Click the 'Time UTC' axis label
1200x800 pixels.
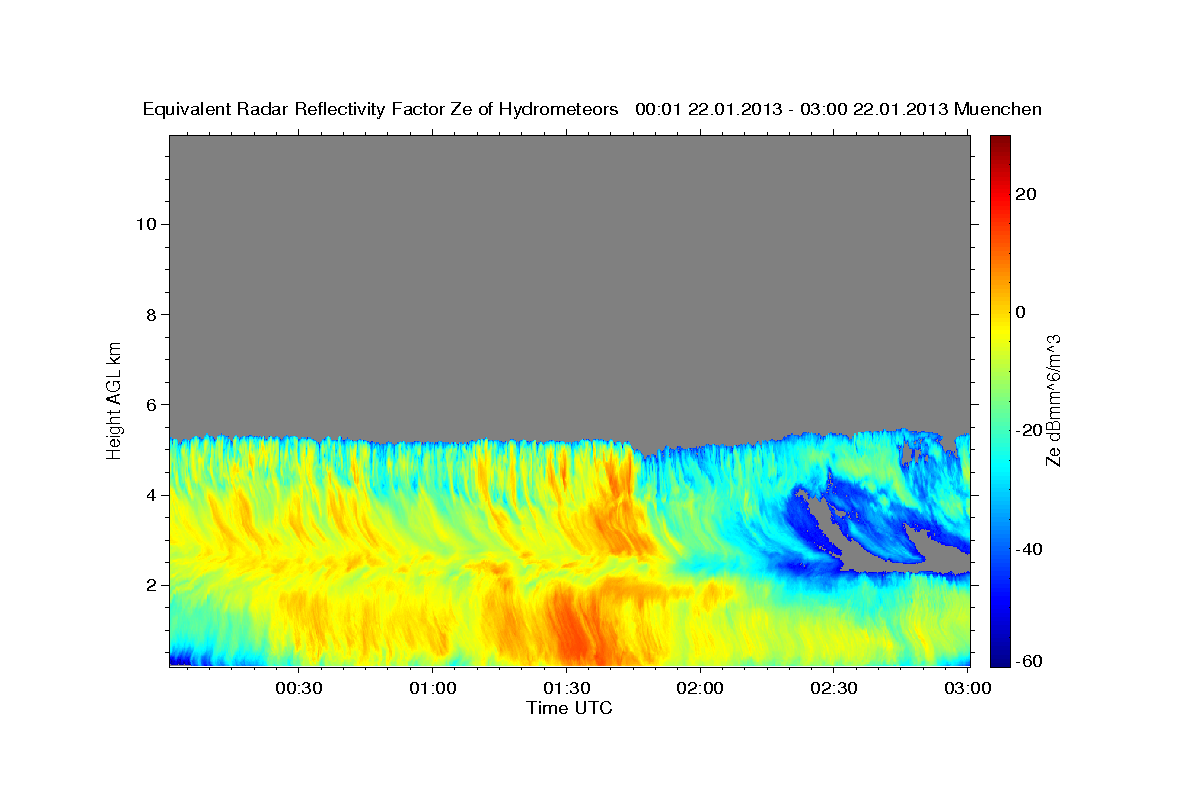[569, 708]
